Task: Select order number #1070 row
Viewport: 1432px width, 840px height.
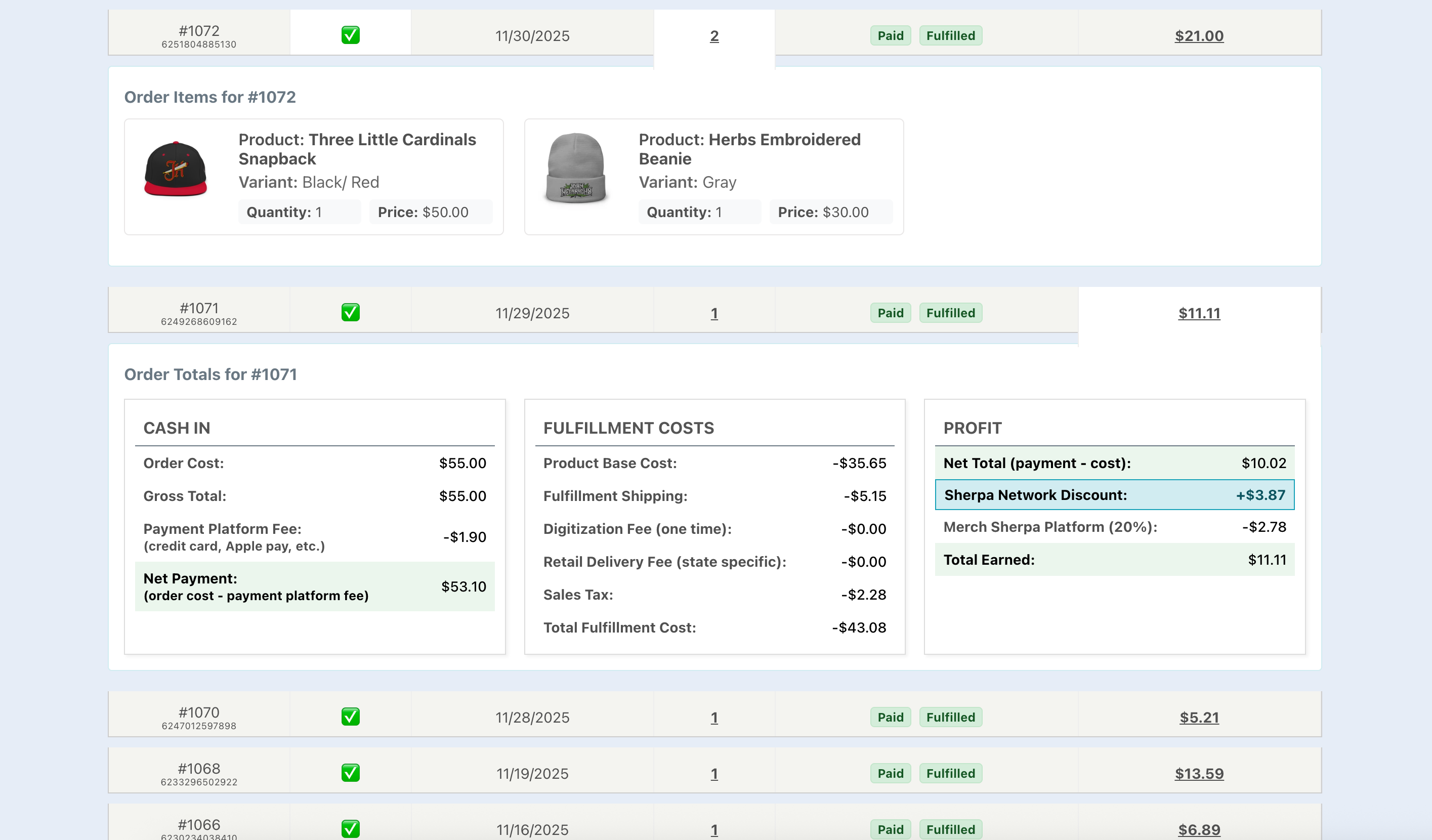Action: click(x=199, y=717)
